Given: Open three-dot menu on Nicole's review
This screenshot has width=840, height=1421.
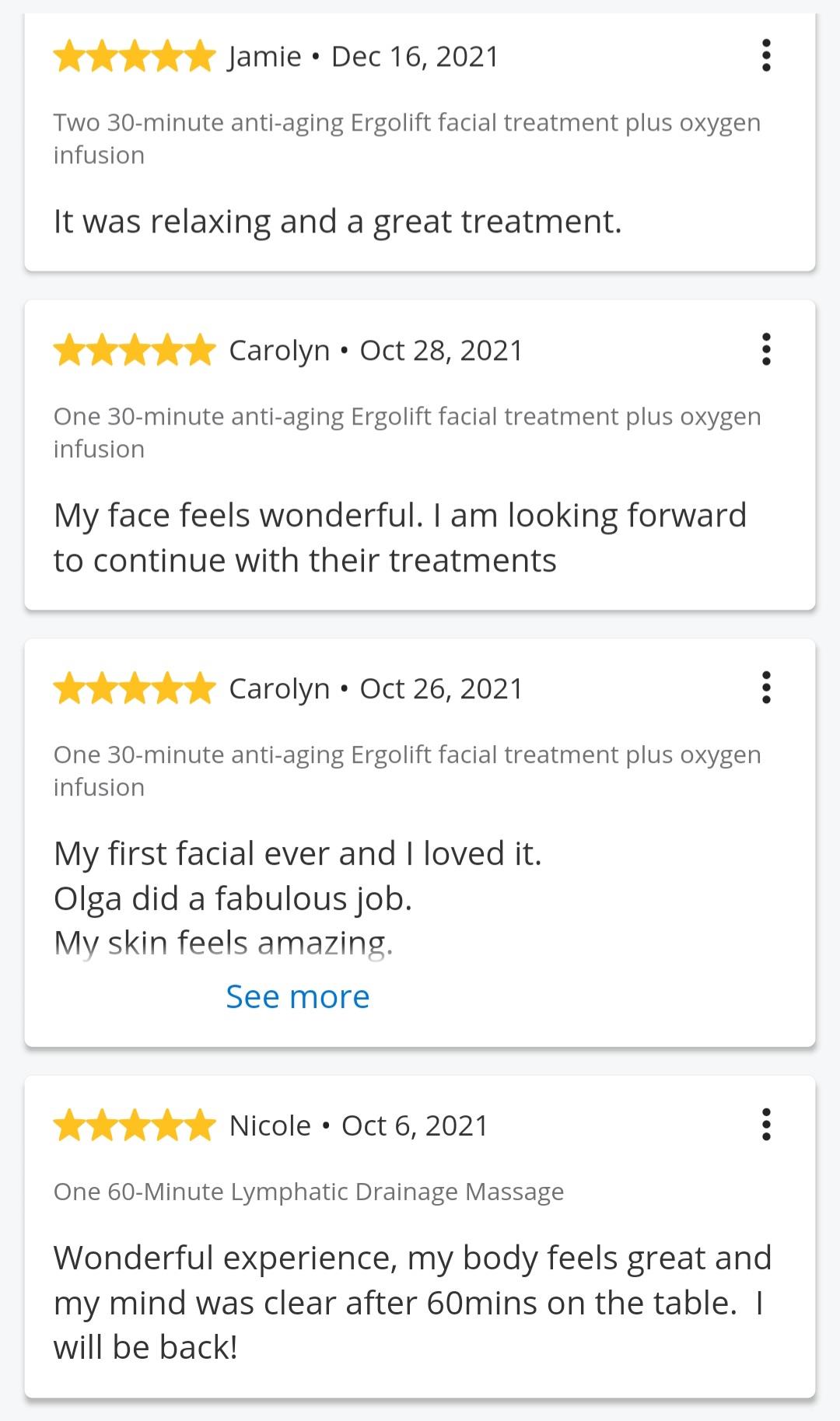Looking at the screenshot, I should 766,1125.
